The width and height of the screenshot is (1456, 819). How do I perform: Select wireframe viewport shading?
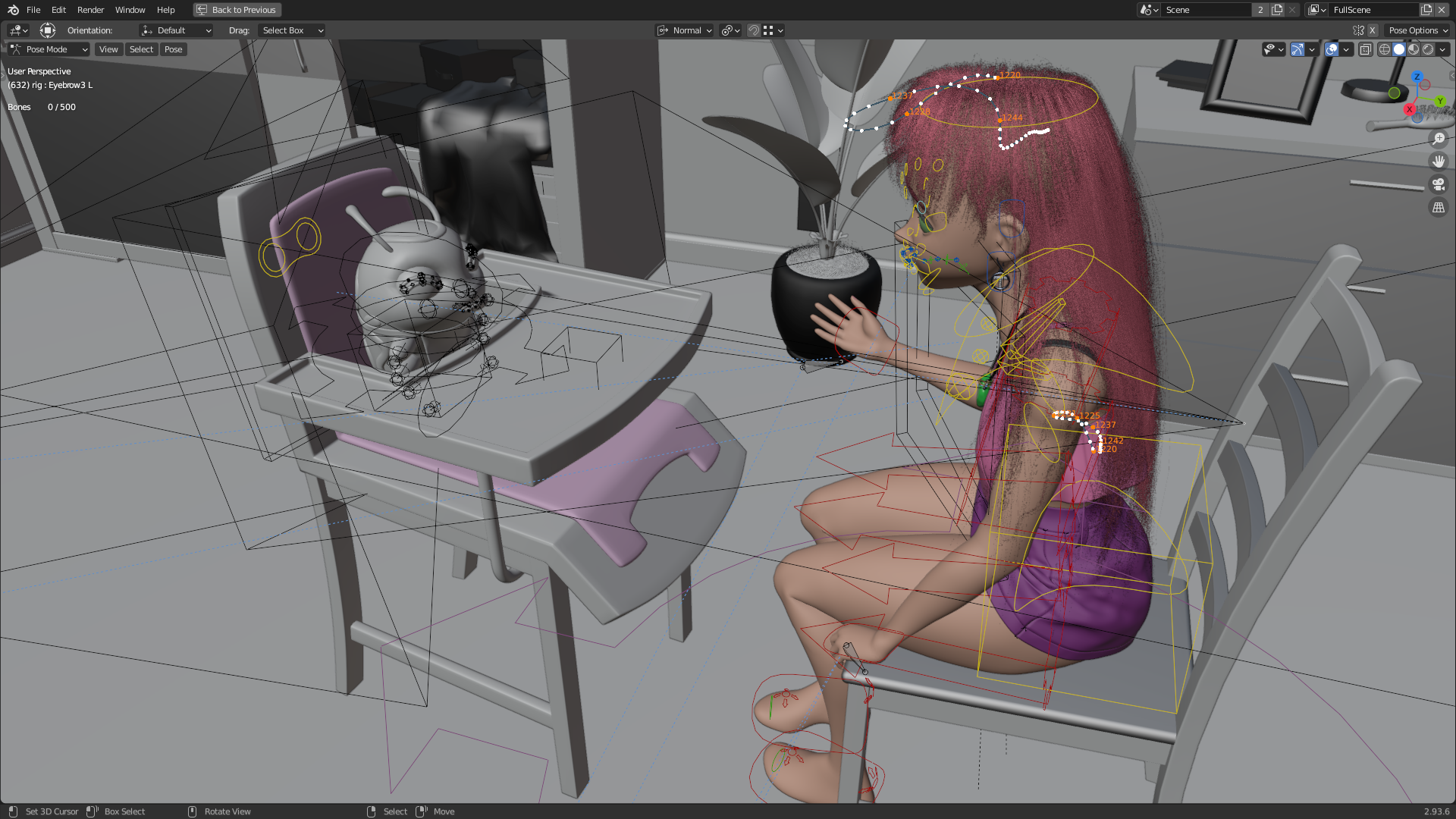[1385, 49]
